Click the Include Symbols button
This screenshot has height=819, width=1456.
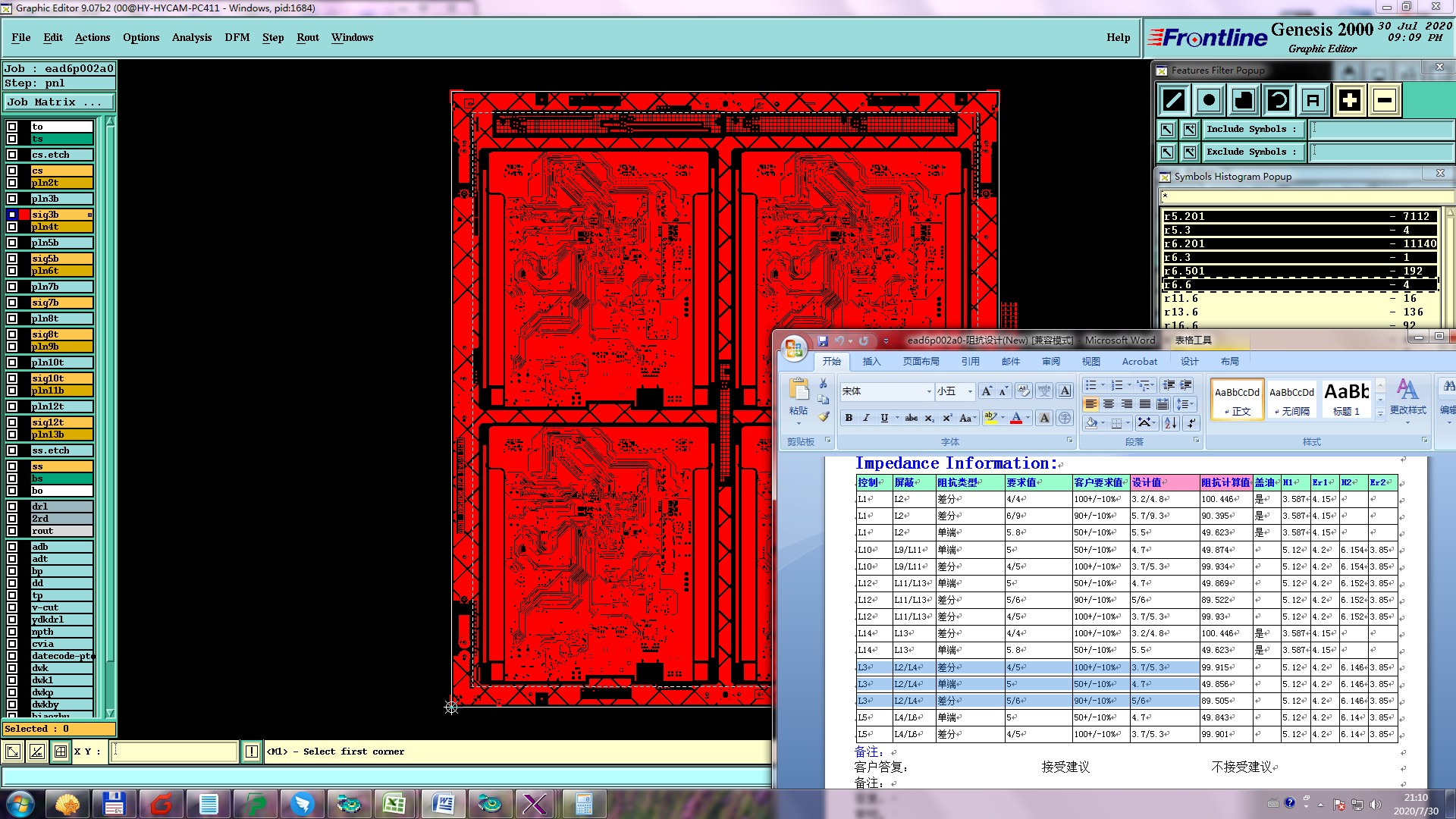[x=1252, y=129]
